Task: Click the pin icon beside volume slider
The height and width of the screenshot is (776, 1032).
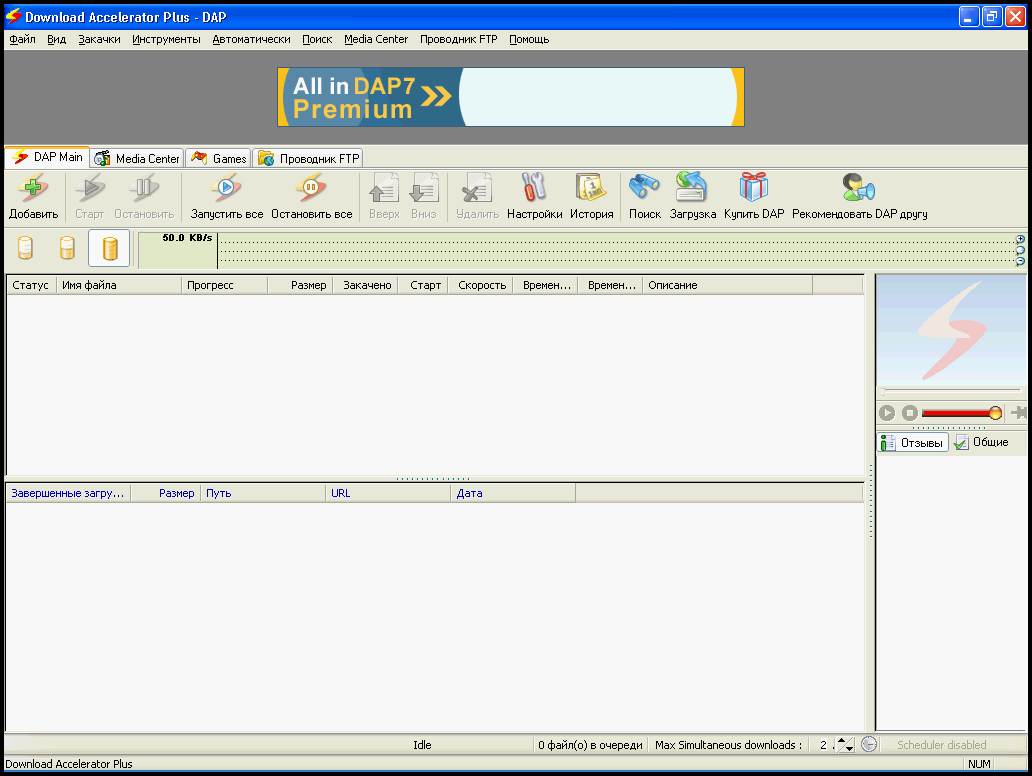Action: (x=1018, y=413)
